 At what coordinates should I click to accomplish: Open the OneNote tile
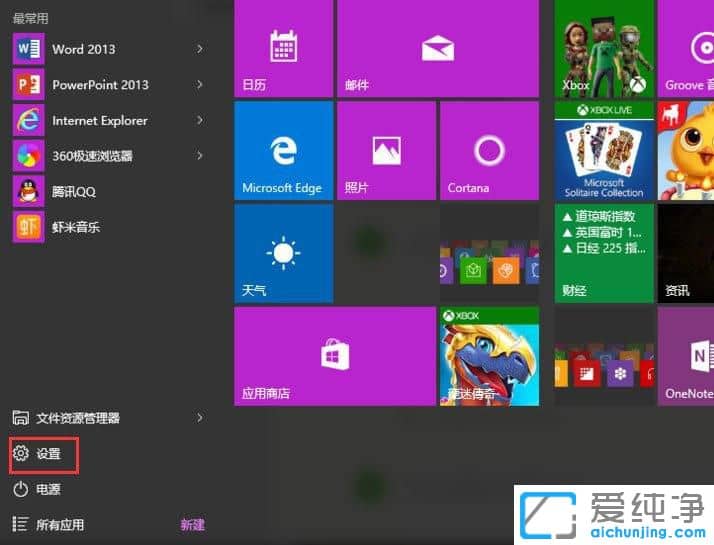tap(686, 356)
